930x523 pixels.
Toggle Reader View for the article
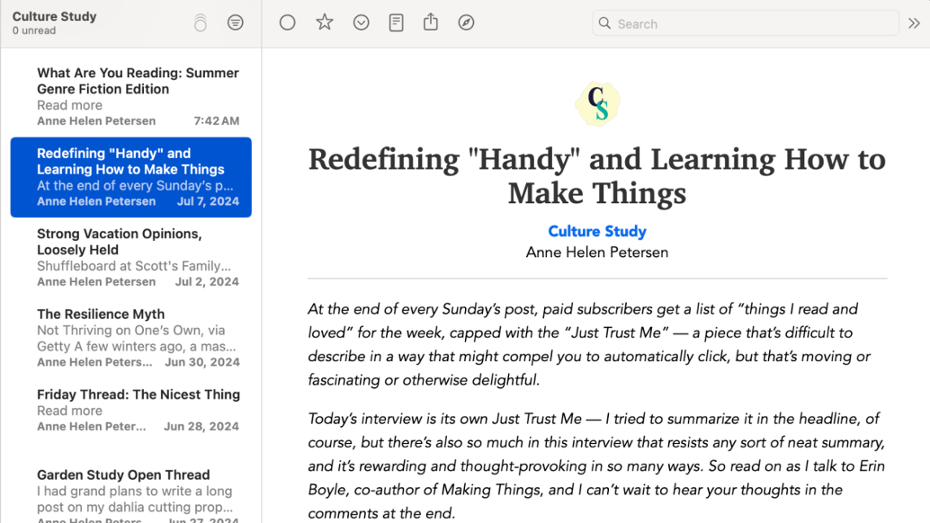pos(396,23)
